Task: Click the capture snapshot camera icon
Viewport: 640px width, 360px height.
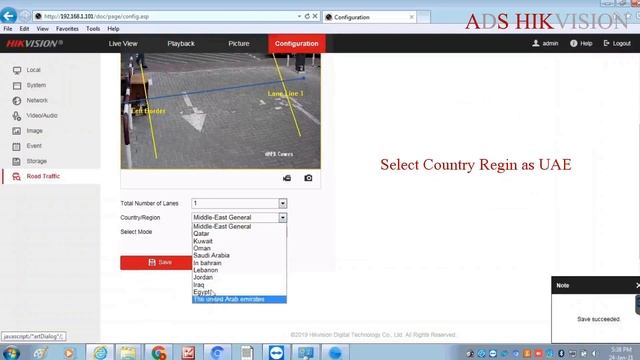Action: click(308, 178)
